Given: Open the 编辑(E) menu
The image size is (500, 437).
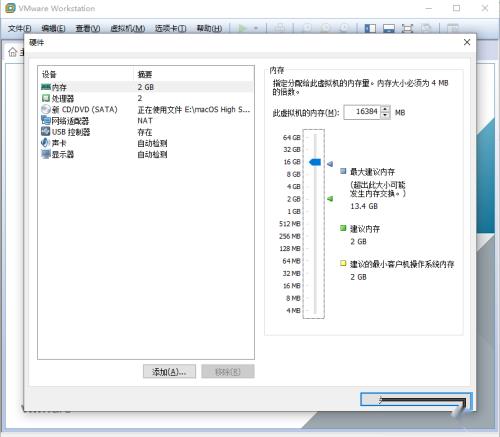Looking at the screenshot, I should pos(53,29).
